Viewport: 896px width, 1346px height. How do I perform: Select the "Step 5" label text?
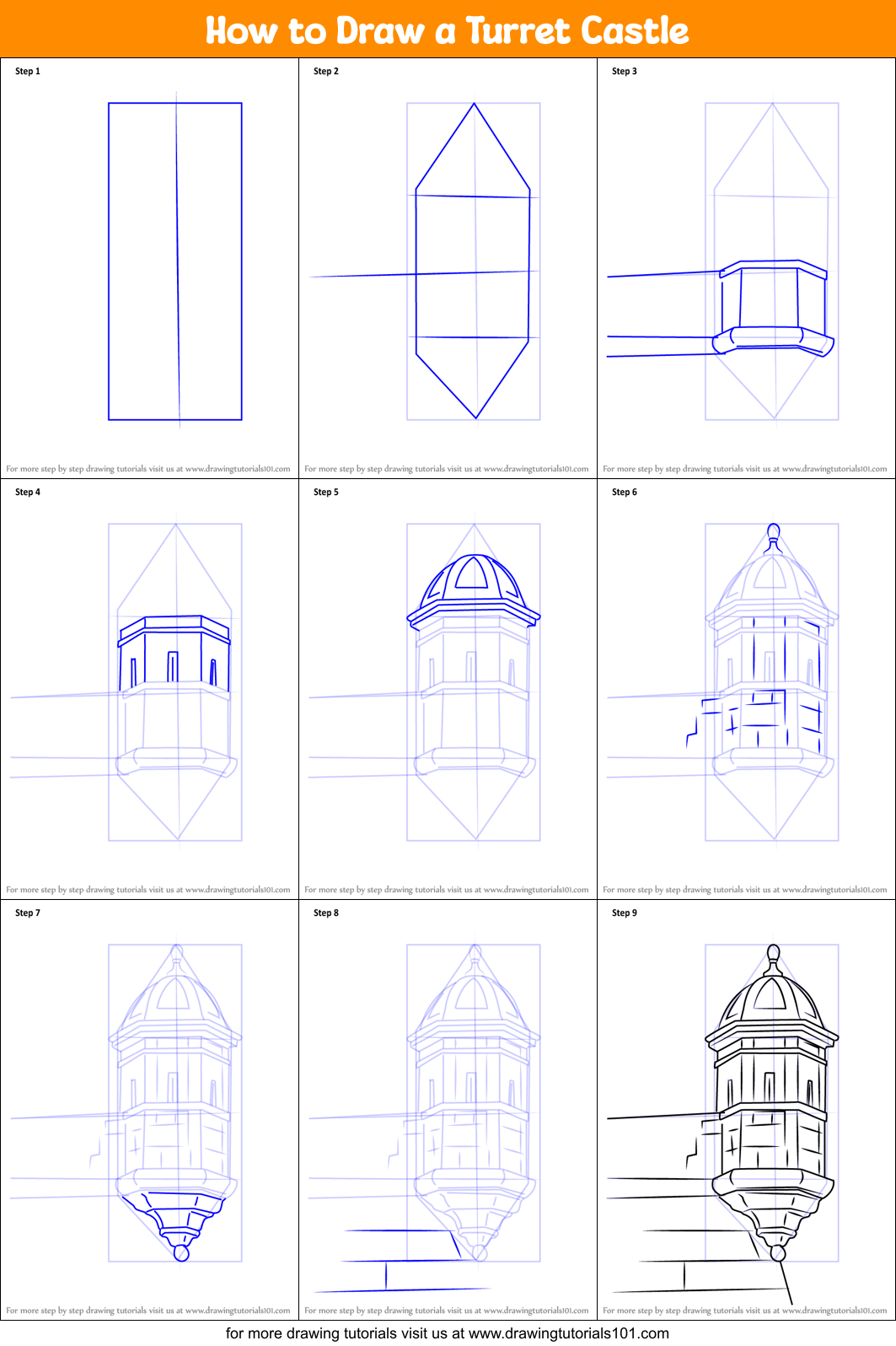326,493
